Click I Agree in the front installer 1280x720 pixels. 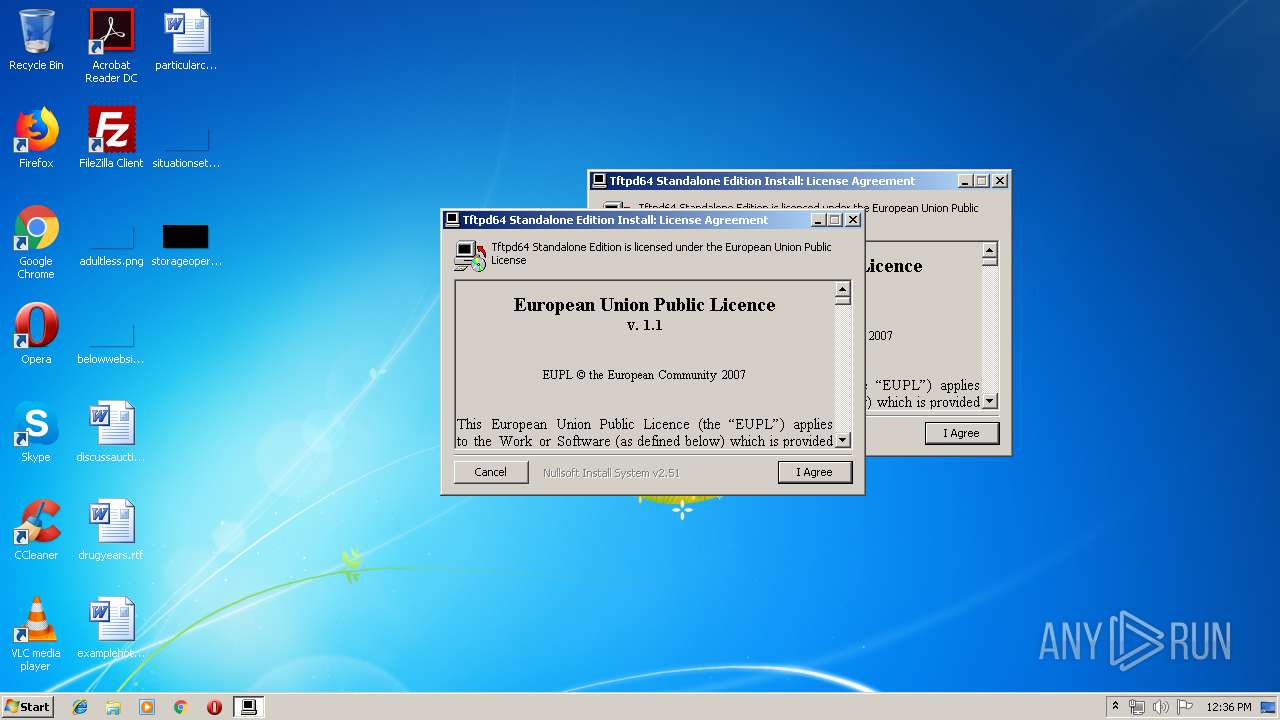pyautogui.click(x=814, y=472)
